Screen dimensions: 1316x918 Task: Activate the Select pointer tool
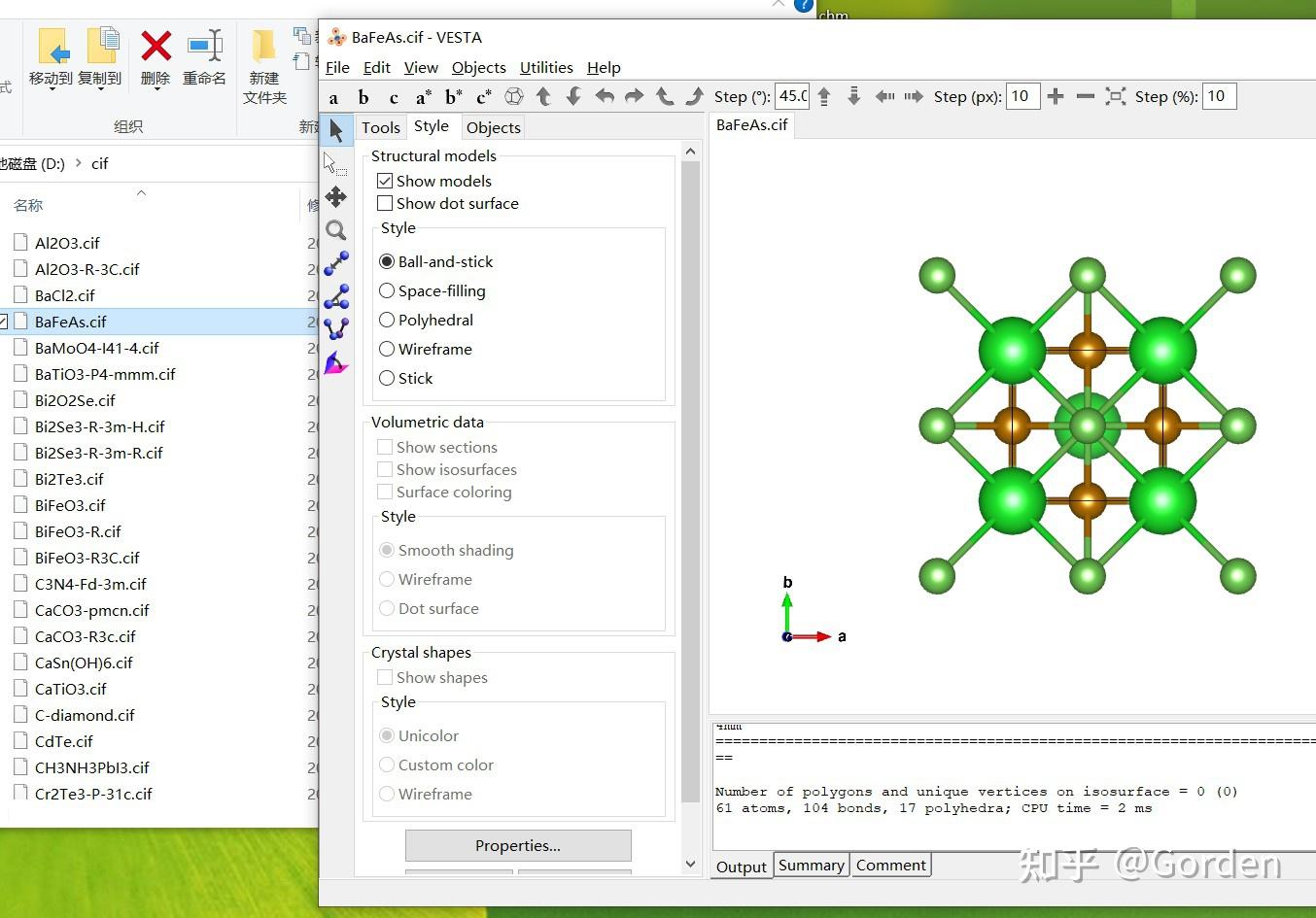tap(336, 130)
